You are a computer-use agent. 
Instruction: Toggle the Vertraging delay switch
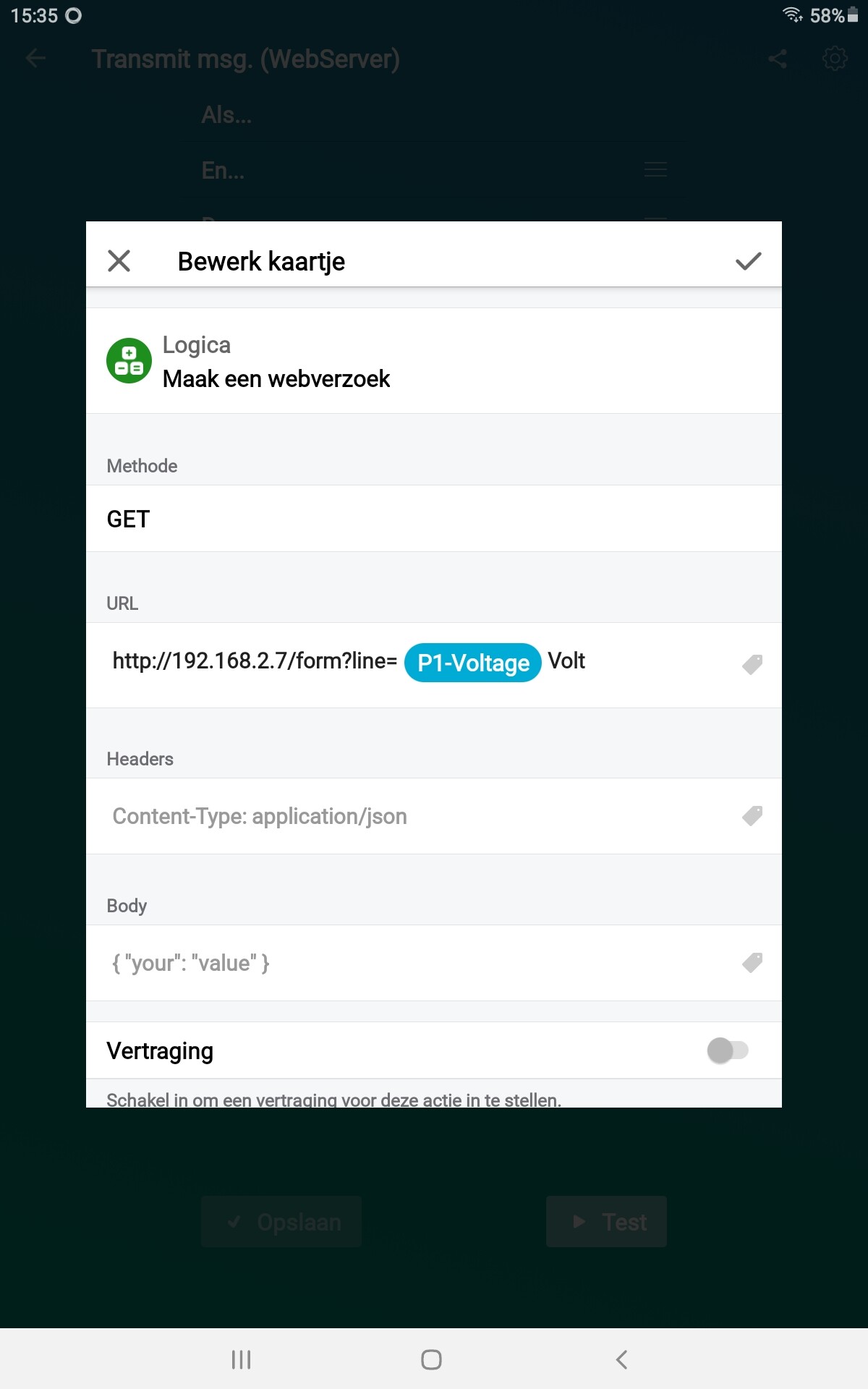point(728,1050)
